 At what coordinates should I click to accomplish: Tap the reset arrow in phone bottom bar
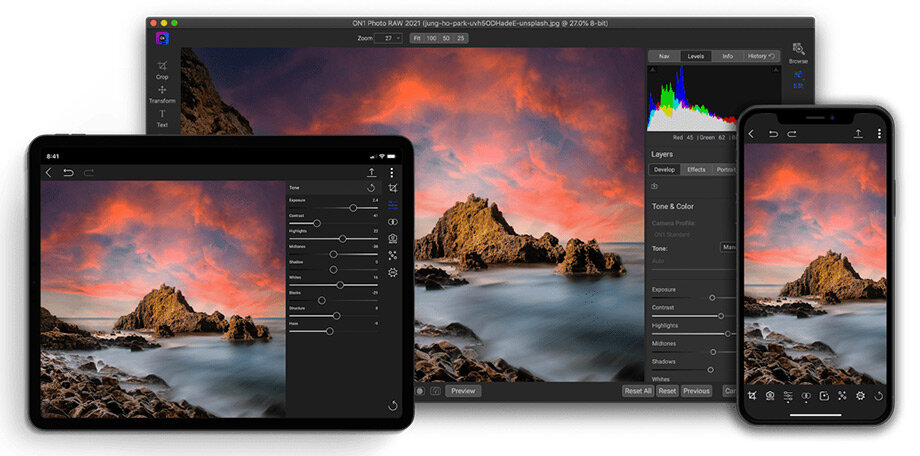point(878,396)
